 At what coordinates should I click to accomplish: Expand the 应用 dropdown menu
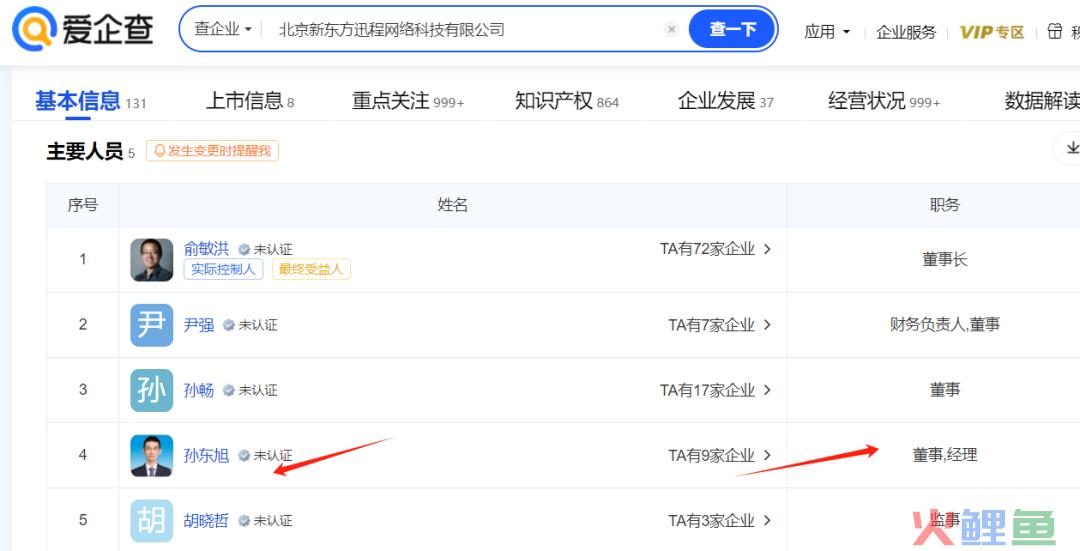(x=827, y=32)
